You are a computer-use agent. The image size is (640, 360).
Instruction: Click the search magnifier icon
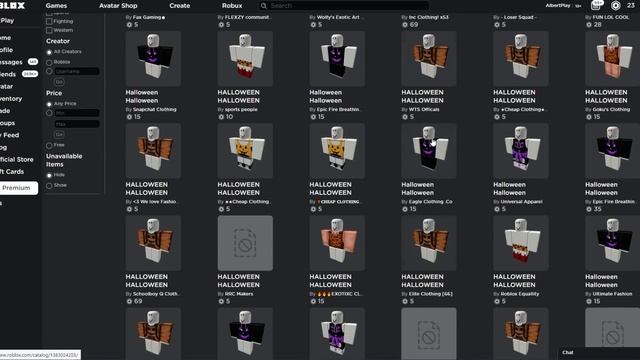264,6
